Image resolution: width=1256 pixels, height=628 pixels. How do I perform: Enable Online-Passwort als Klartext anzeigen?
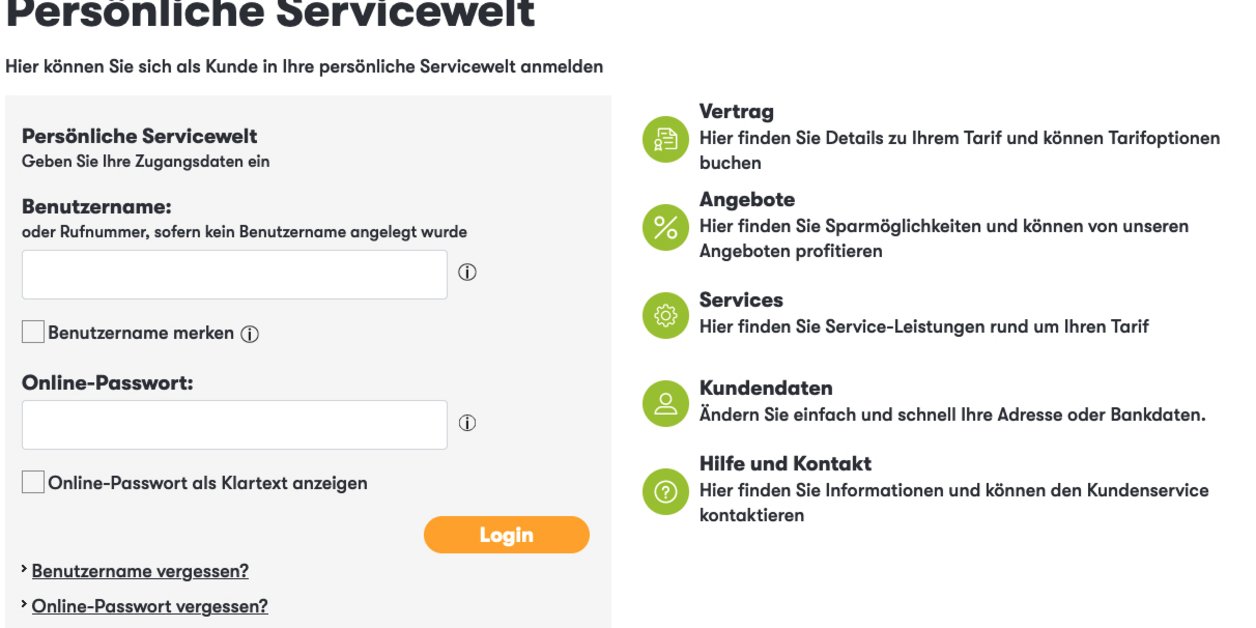tap(31, 482)
